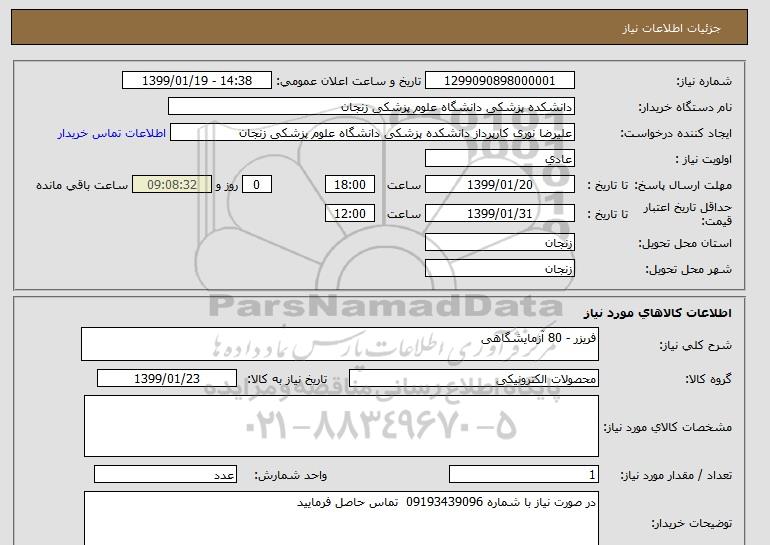Click the label واحد شمارش
This screenshot has height=545, width=770.
pyautogui.click(x=291, y=475)
